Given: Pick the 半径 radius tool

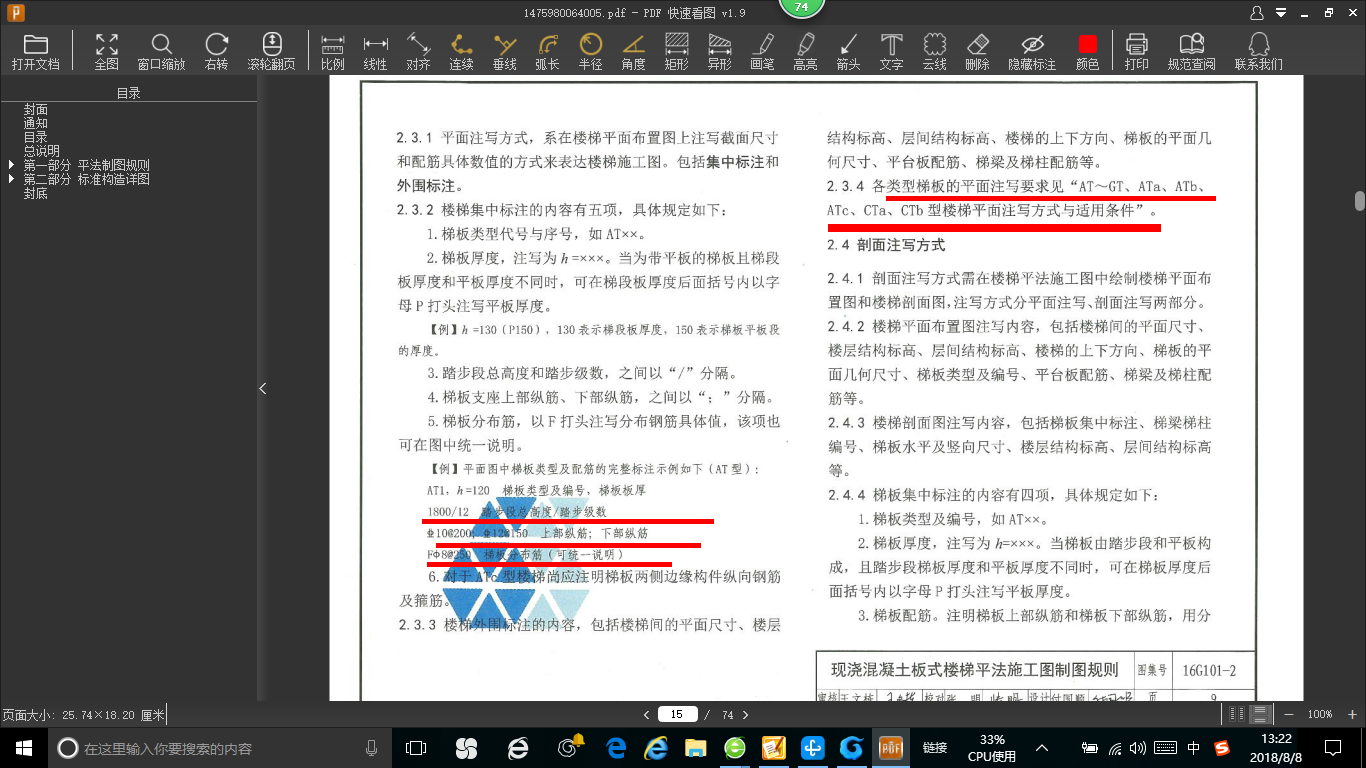Looking at the screenshot, I should tap(590, 51).
